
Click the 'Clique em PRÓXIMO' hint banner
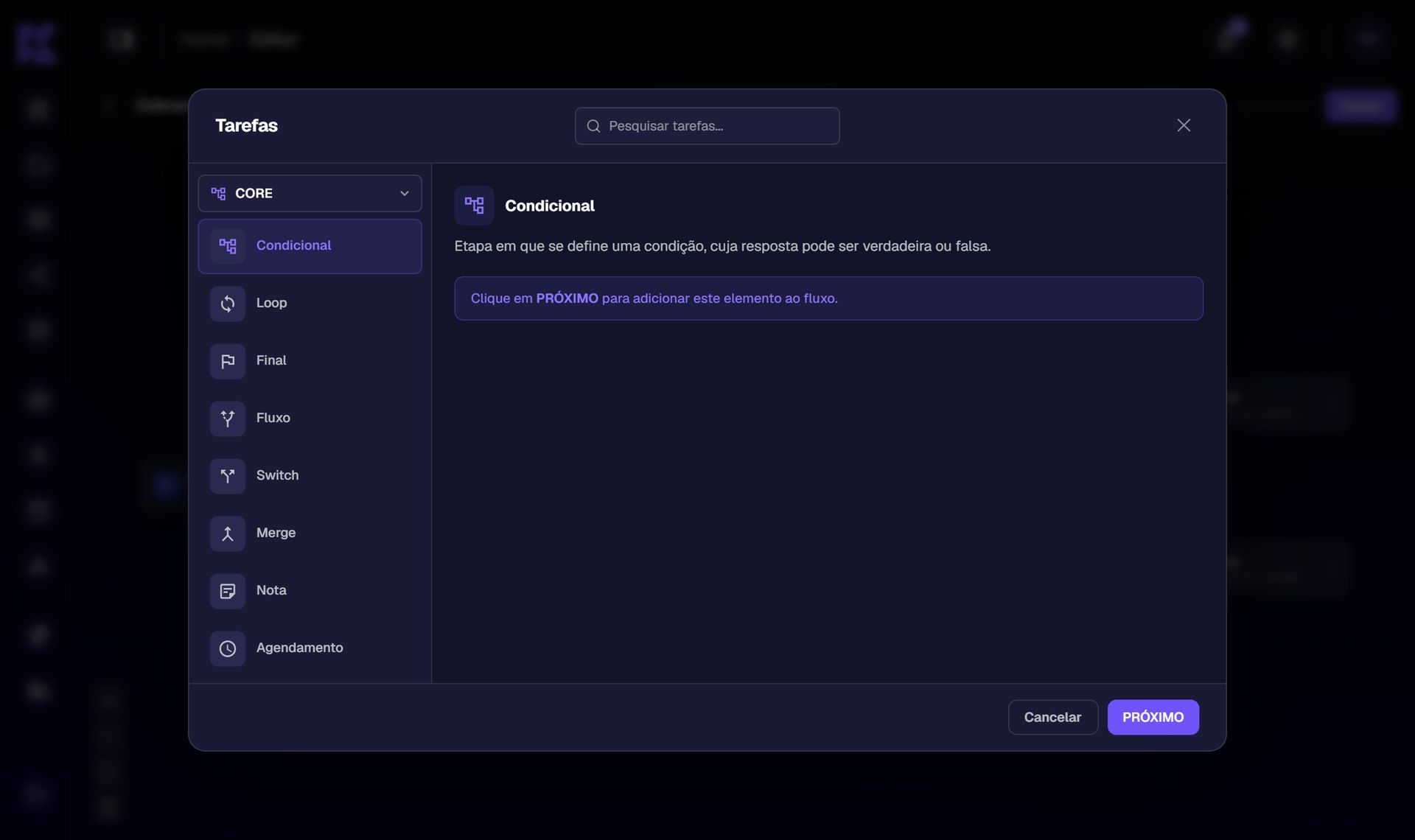click(x=828, y=298)
